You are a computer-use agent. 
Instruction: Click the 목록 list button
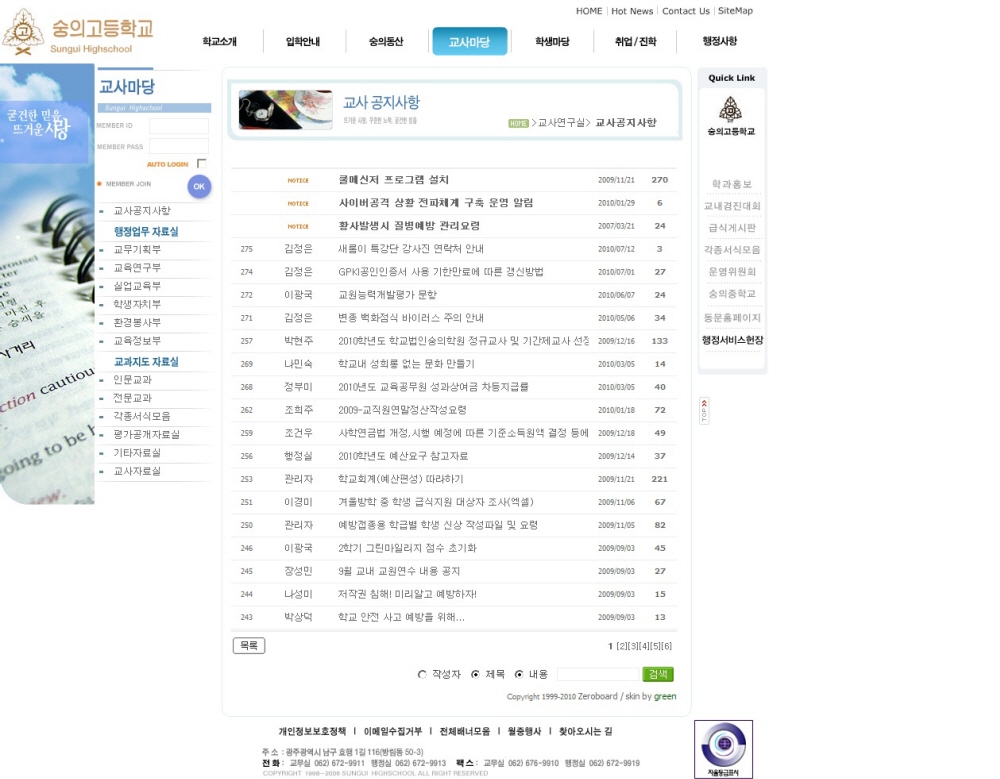click(249, 646)
